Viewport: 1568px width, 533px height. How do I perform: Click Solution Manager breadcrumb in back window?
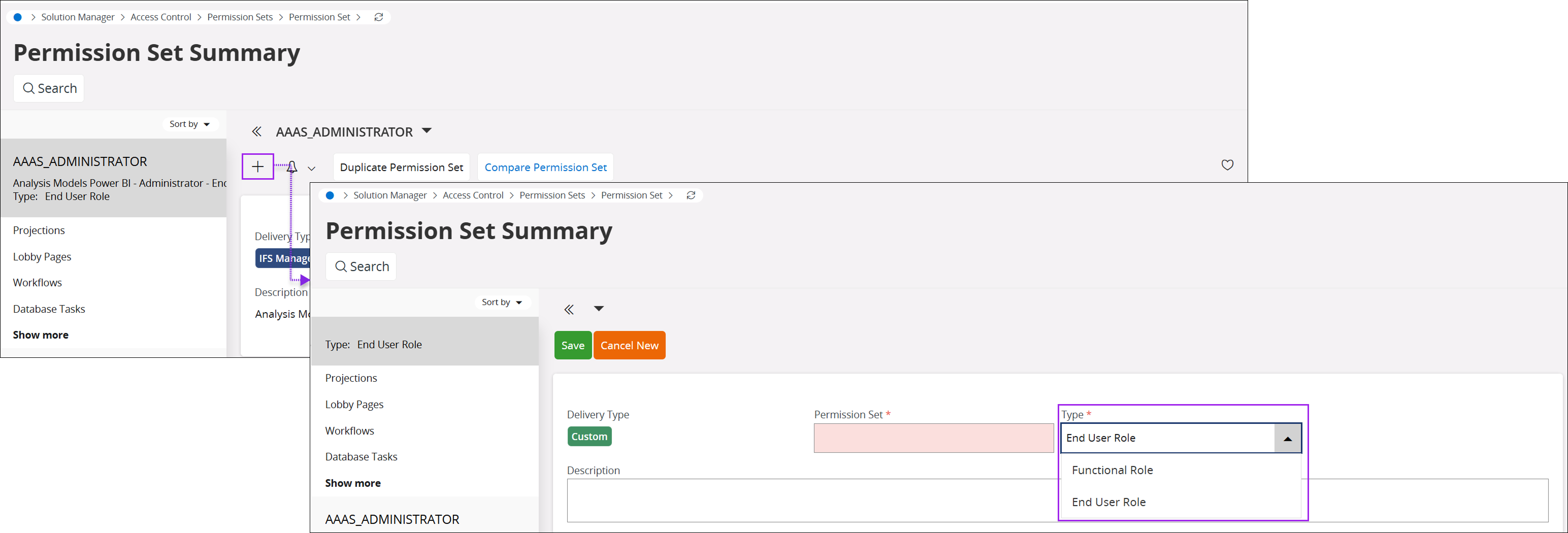78,17
